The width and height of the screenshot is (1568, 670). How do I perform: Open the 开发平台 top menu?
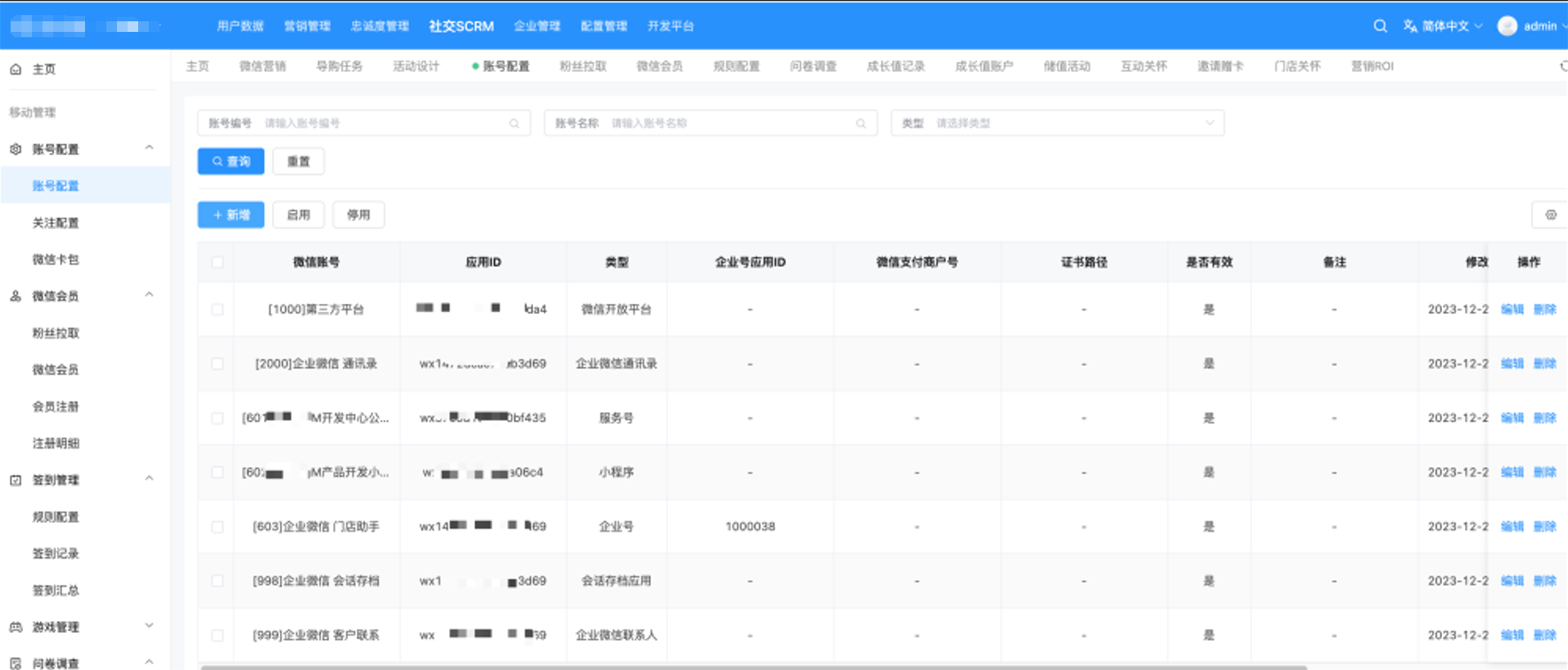(671, 26)
